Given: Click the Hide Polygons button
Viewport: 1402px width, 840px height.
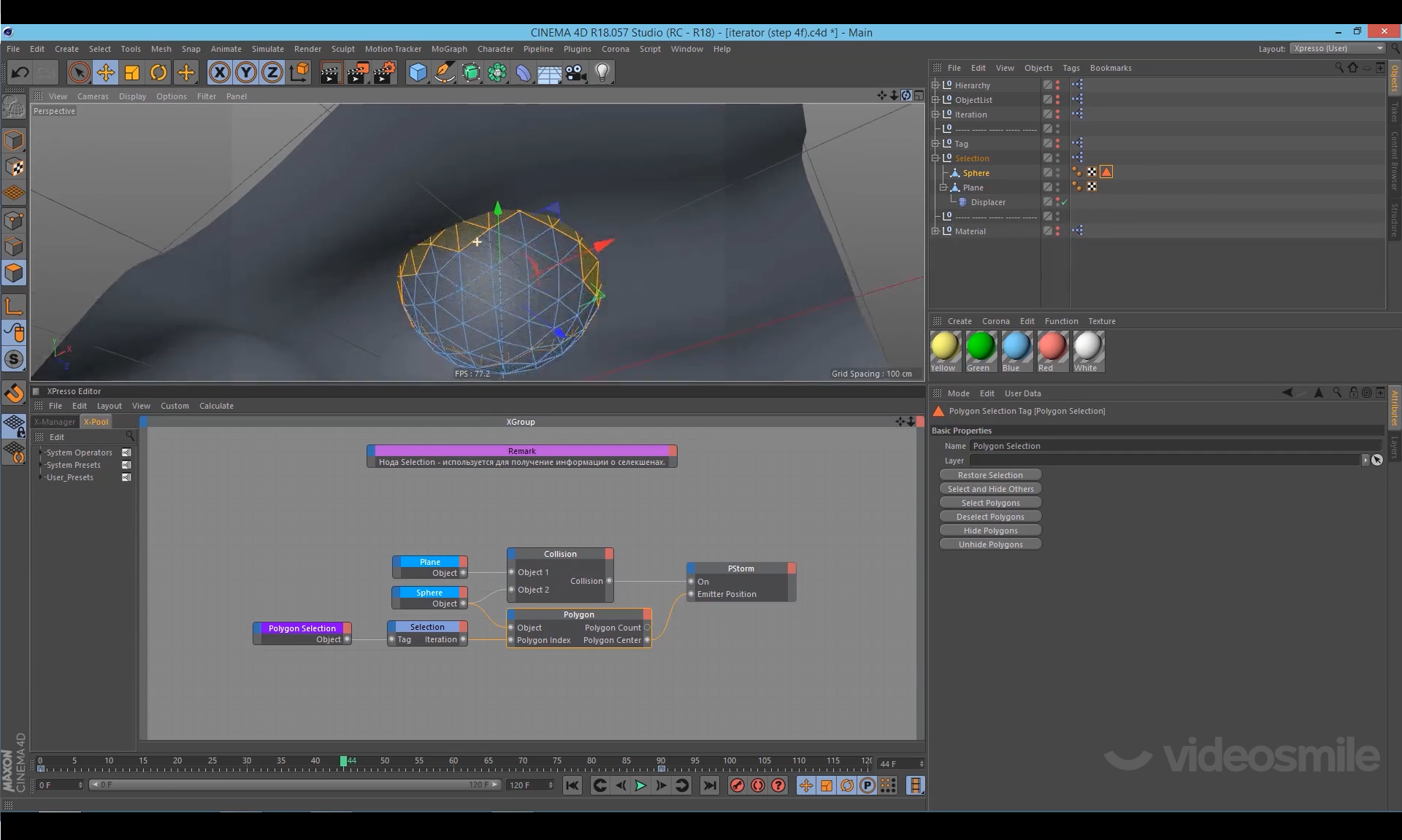Looking at the screenshot, I should pyautogui.click(x=990, y=531).
